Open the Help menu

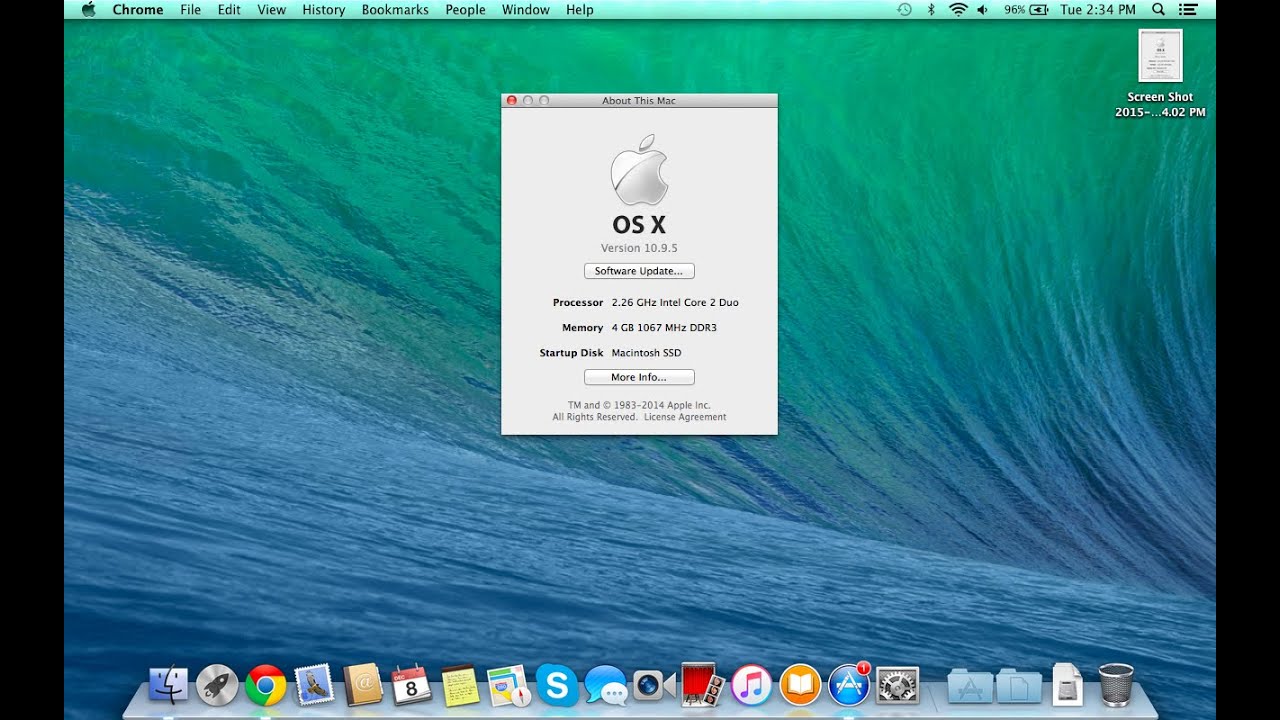579,9
